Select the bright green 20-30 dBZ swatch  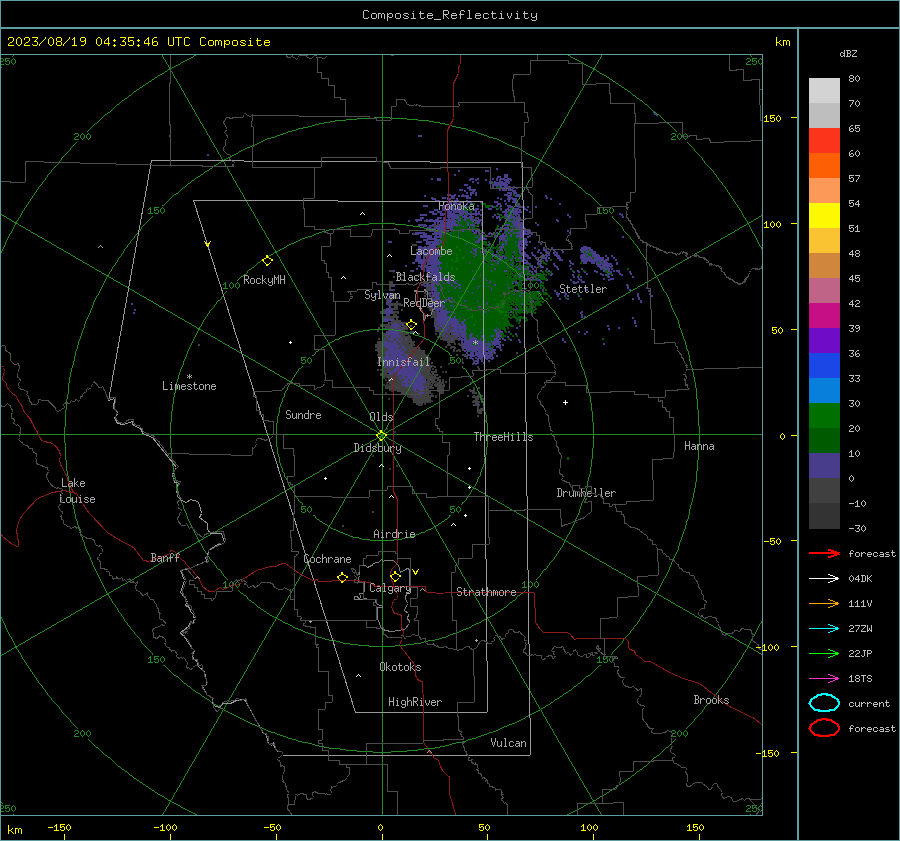[x=824, y=416]
